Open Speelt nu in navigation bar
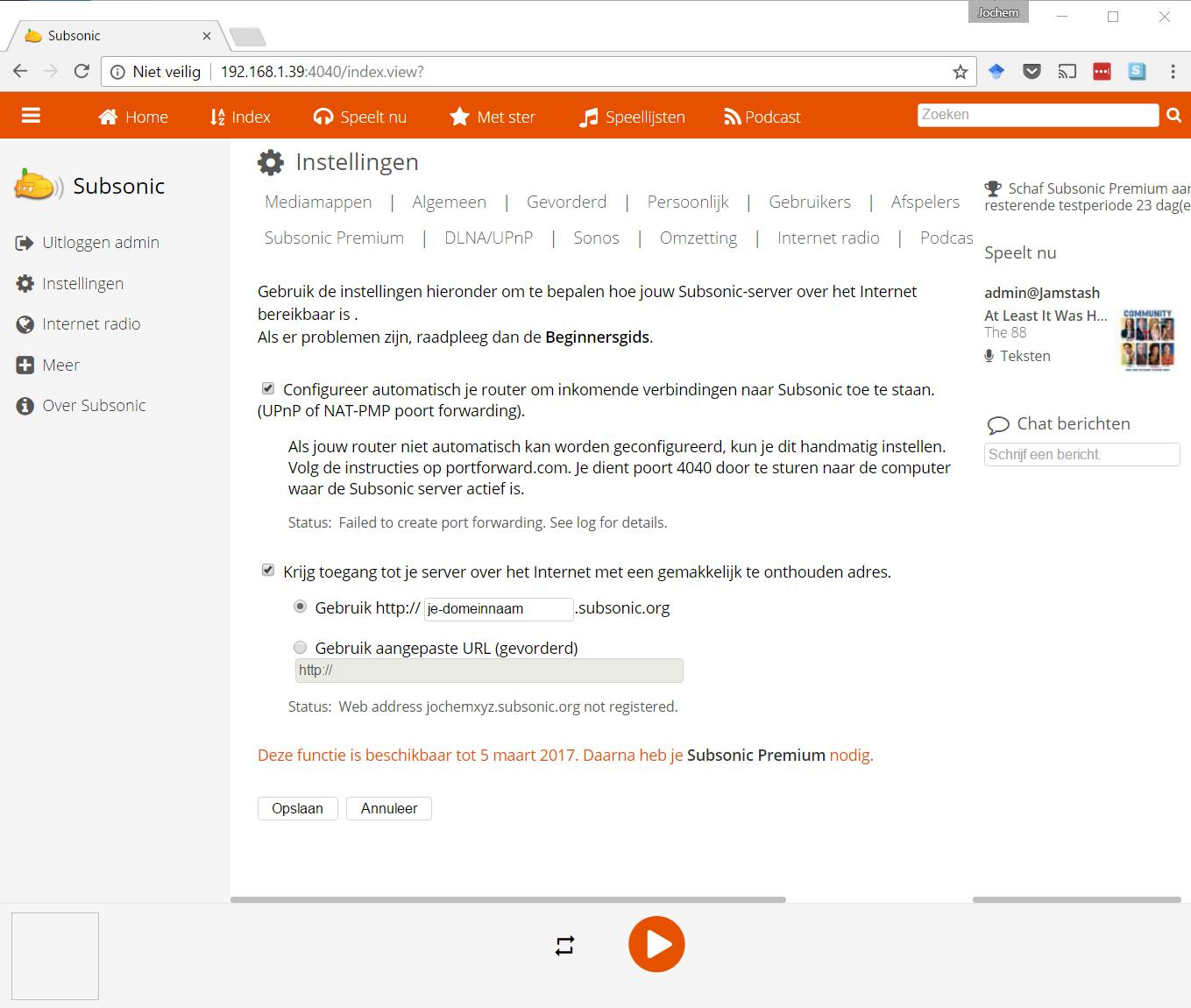The height and width of the screenshot is (1008, 1191). [x=360, y=117]
